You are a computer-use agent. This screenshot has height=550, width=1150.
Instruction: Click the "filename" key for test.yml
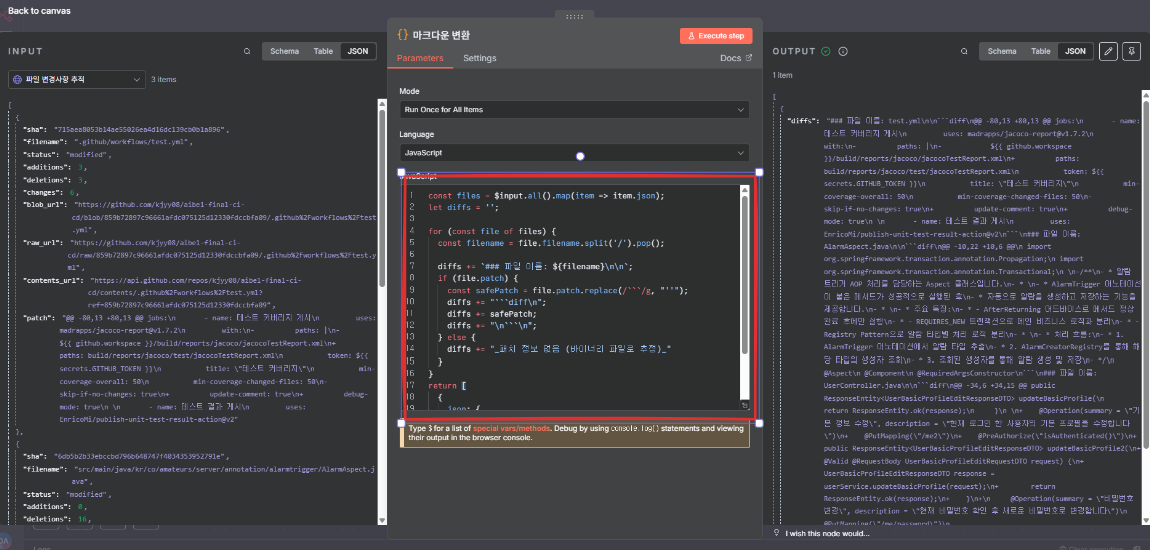click(x=44, y=142)
